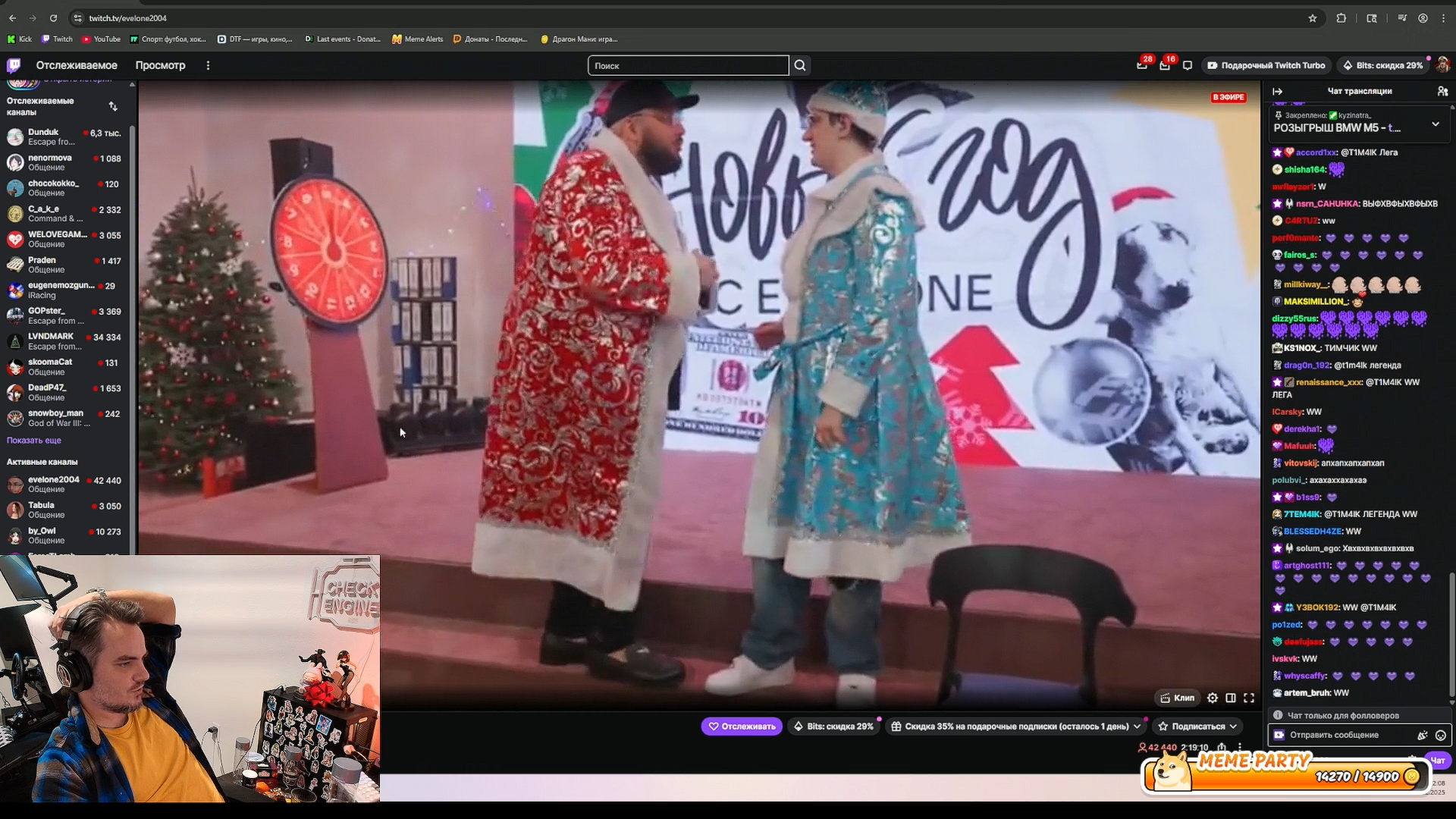Toggle theater mode in the player
Image resolution: width=1456 pixels, height=819 pixels.
pyautogui.click(x=1231, y=698)
